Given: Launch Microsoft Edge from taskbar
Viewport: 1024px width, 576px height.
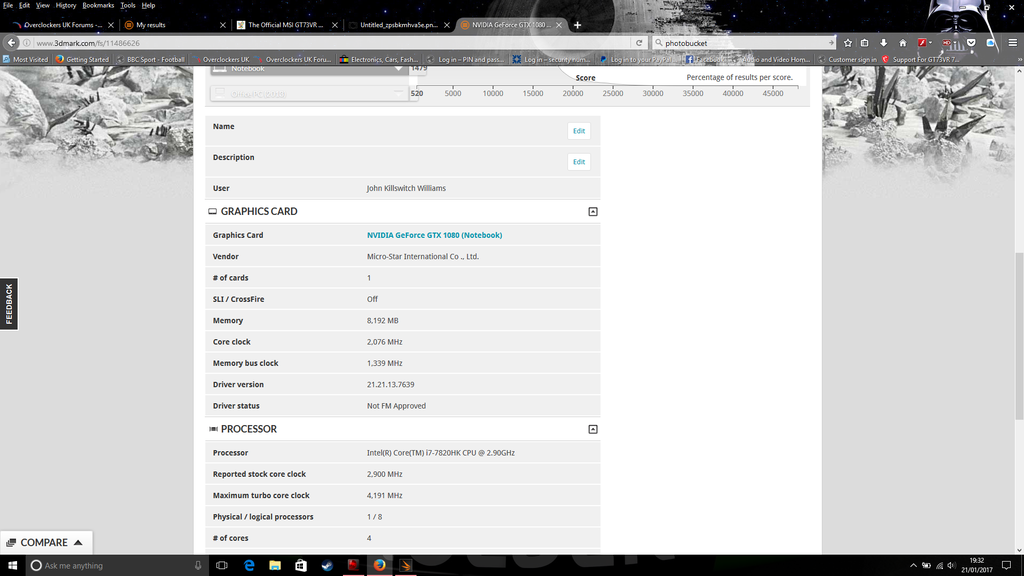Looking at the screenshot, I should tap(249, 565).
